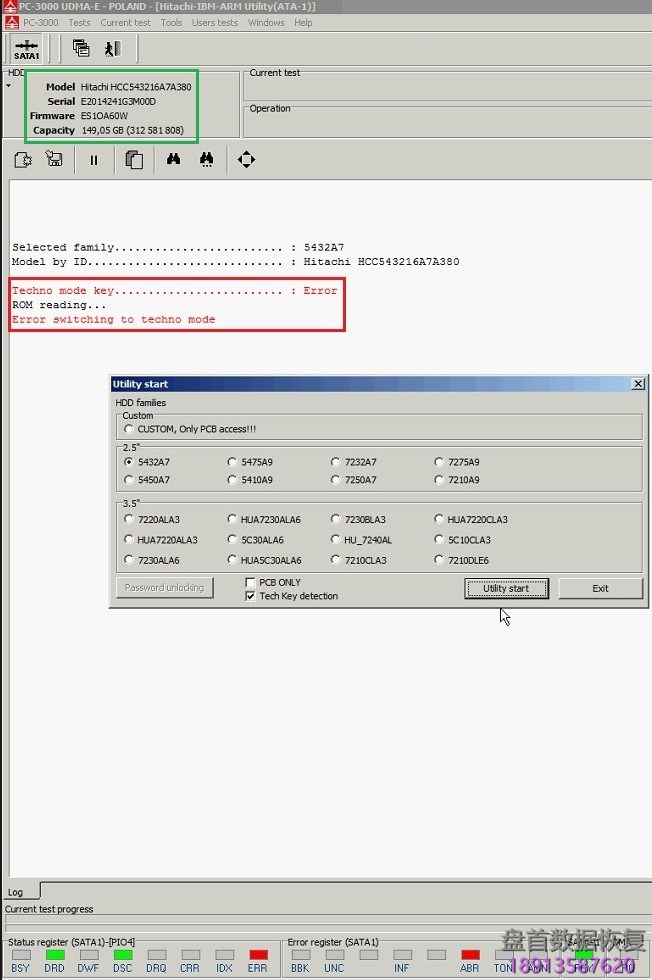
Task: Select the HUA7230ALA6 family radio button
Action: pos(233,519)
